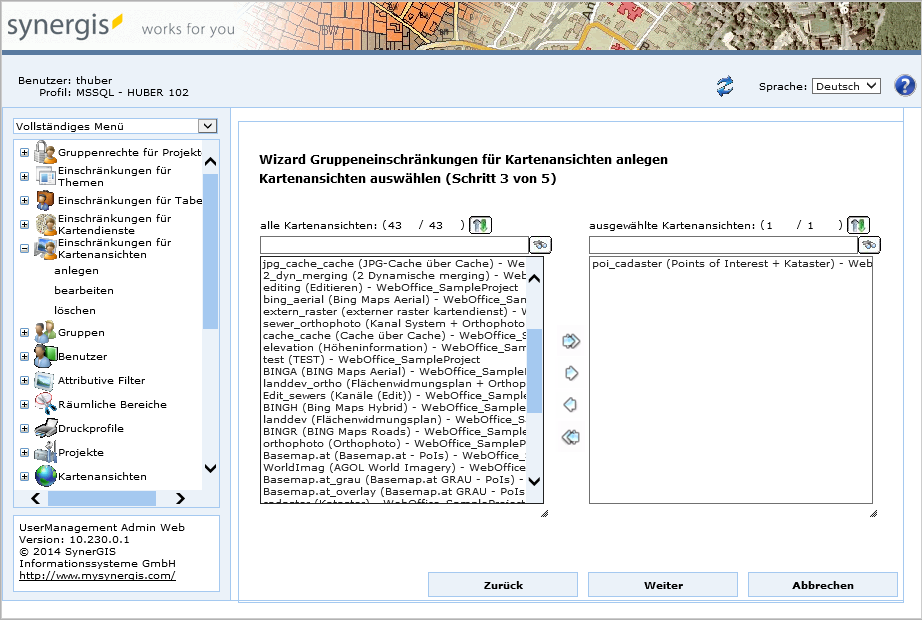This screenshot has width=922, height=620.
Task: Select poi_cadaster entry in selected list
Action: click(730, 264)
